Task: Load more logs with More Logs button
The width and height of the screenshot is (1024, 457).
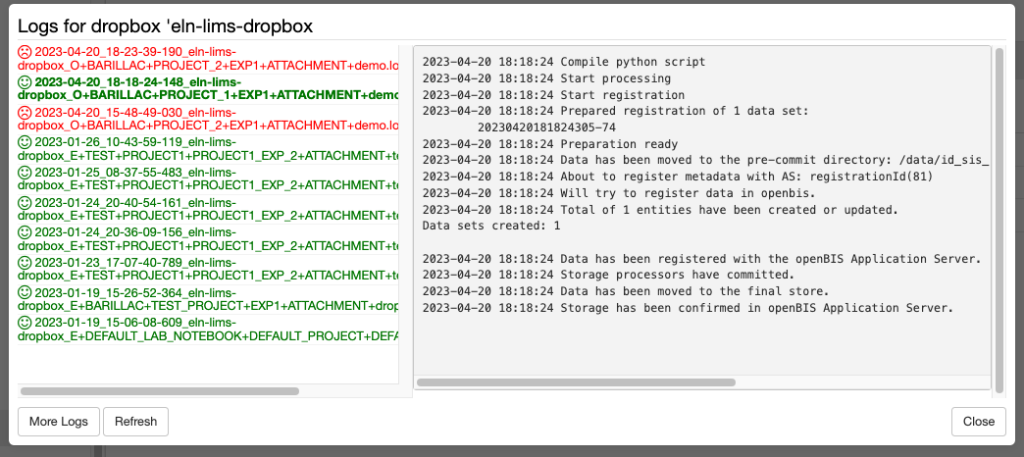Action: 58,422
